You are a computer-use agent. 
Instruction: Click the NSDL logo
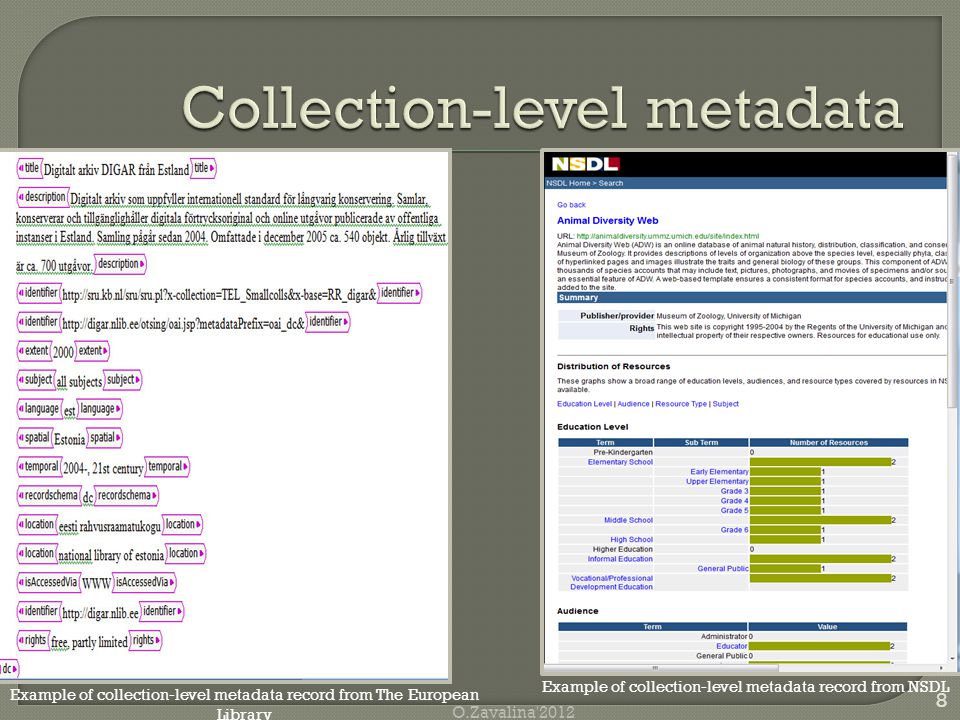[585, 164]
